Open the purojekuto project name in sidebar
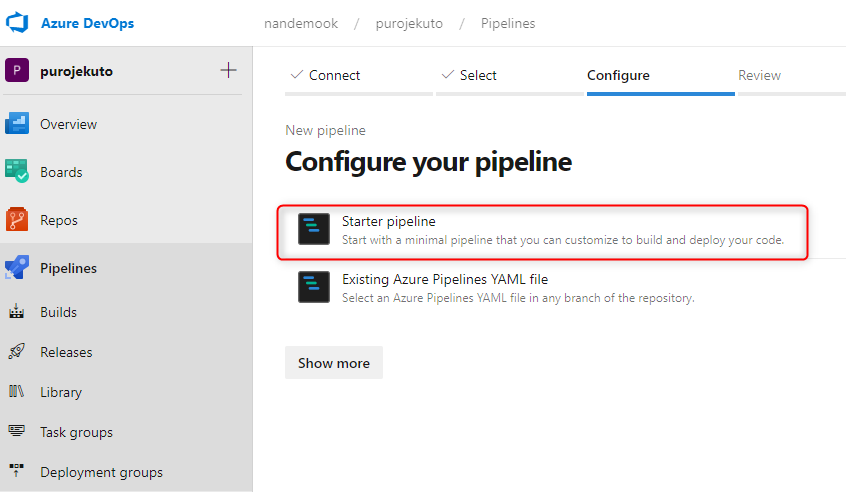The width and height of the screenshot is (846, 492). 77,71
